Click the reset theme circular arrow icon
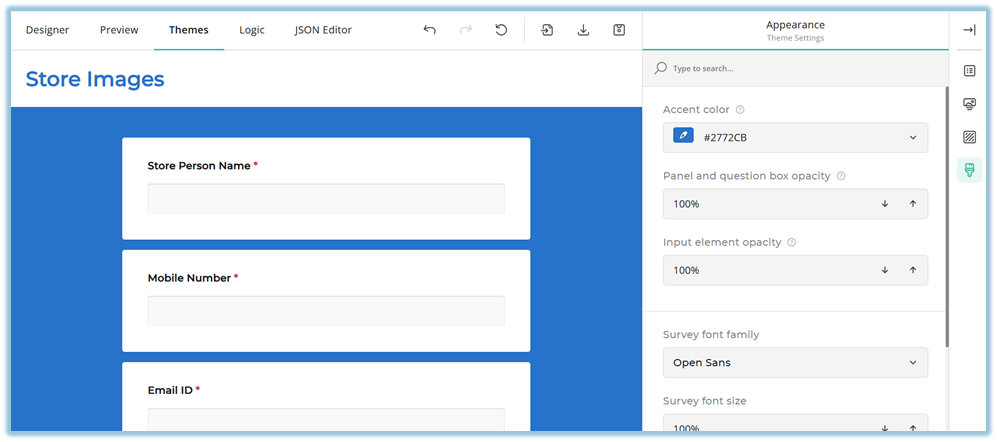 pyautogui.click(x=501, y=30)
